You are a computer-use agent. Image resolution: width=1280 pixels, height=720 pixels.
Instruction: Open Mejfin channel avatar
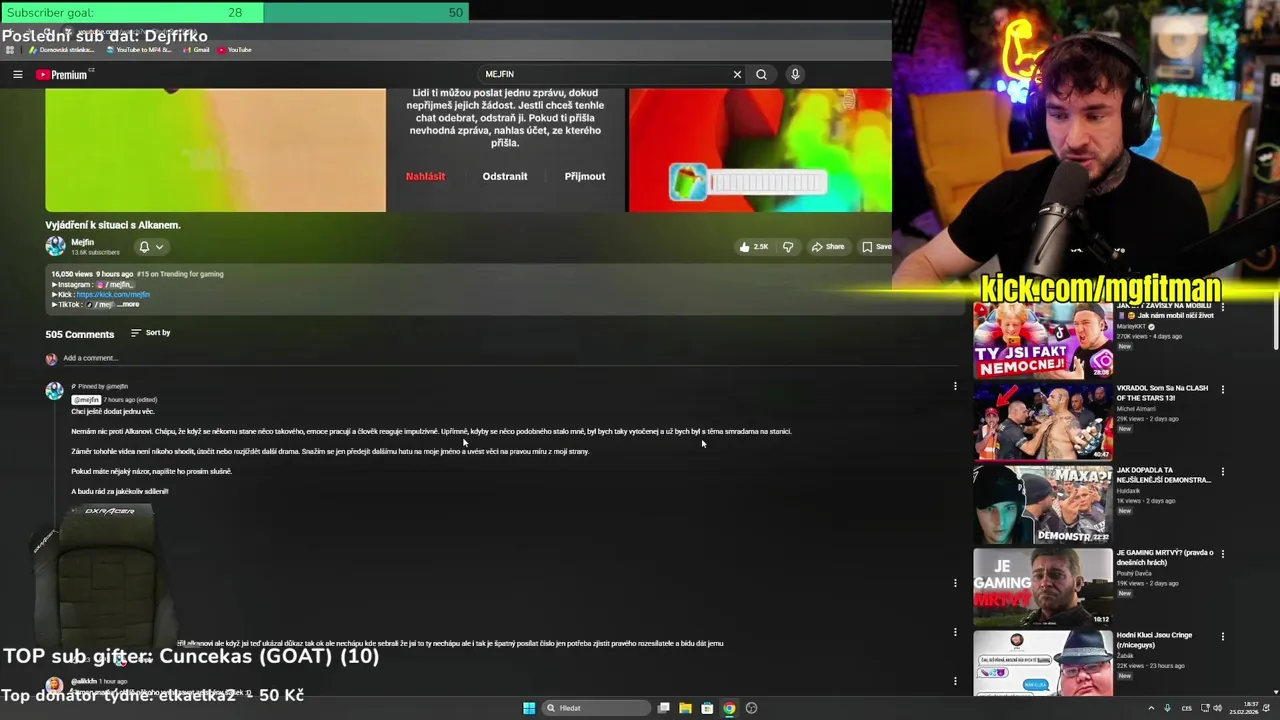click(55, 246)
